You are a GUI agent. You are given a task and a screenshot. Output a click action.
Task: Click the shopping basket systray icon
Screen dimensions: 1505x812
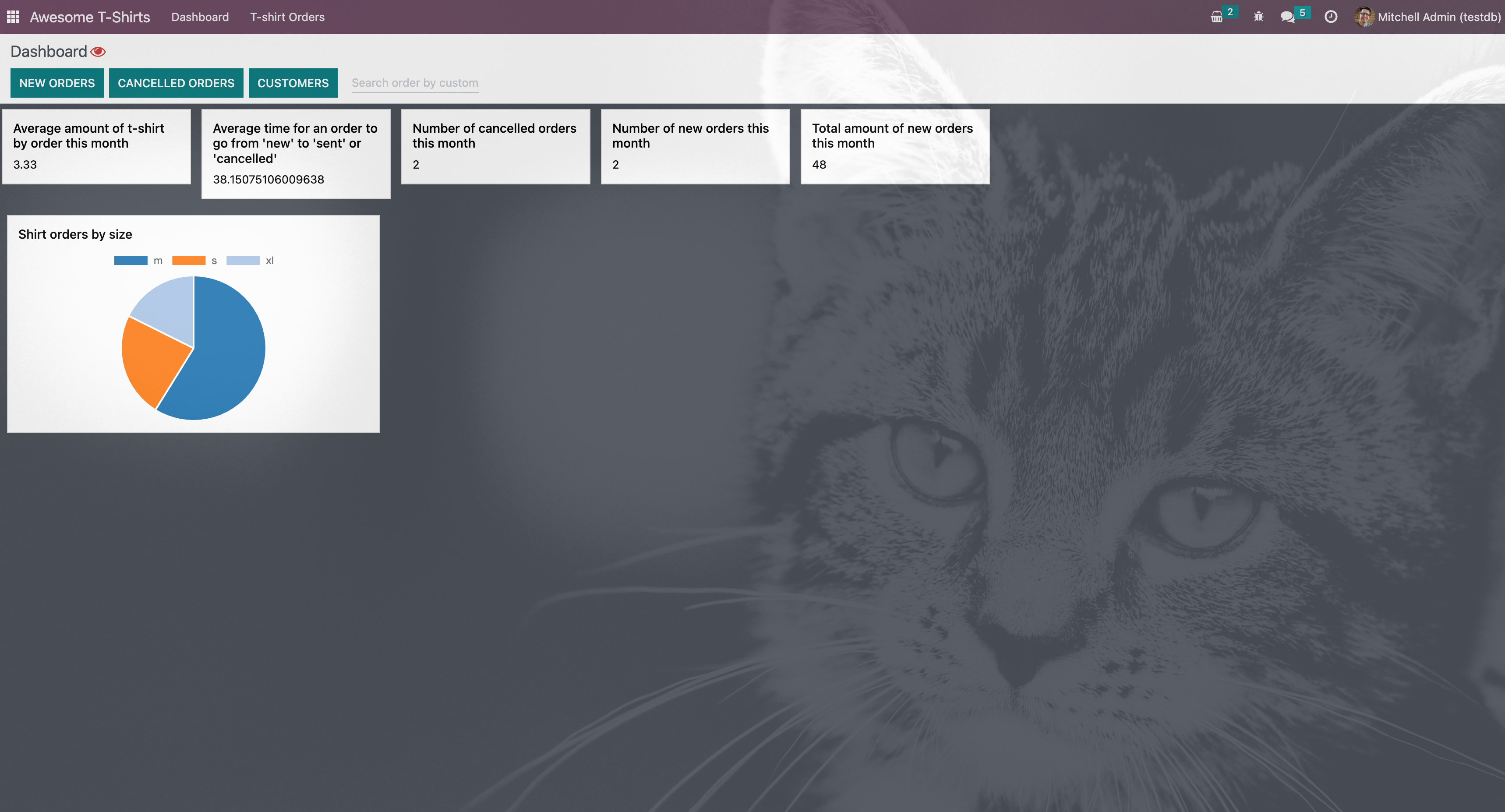click(x=1216, y=17)
